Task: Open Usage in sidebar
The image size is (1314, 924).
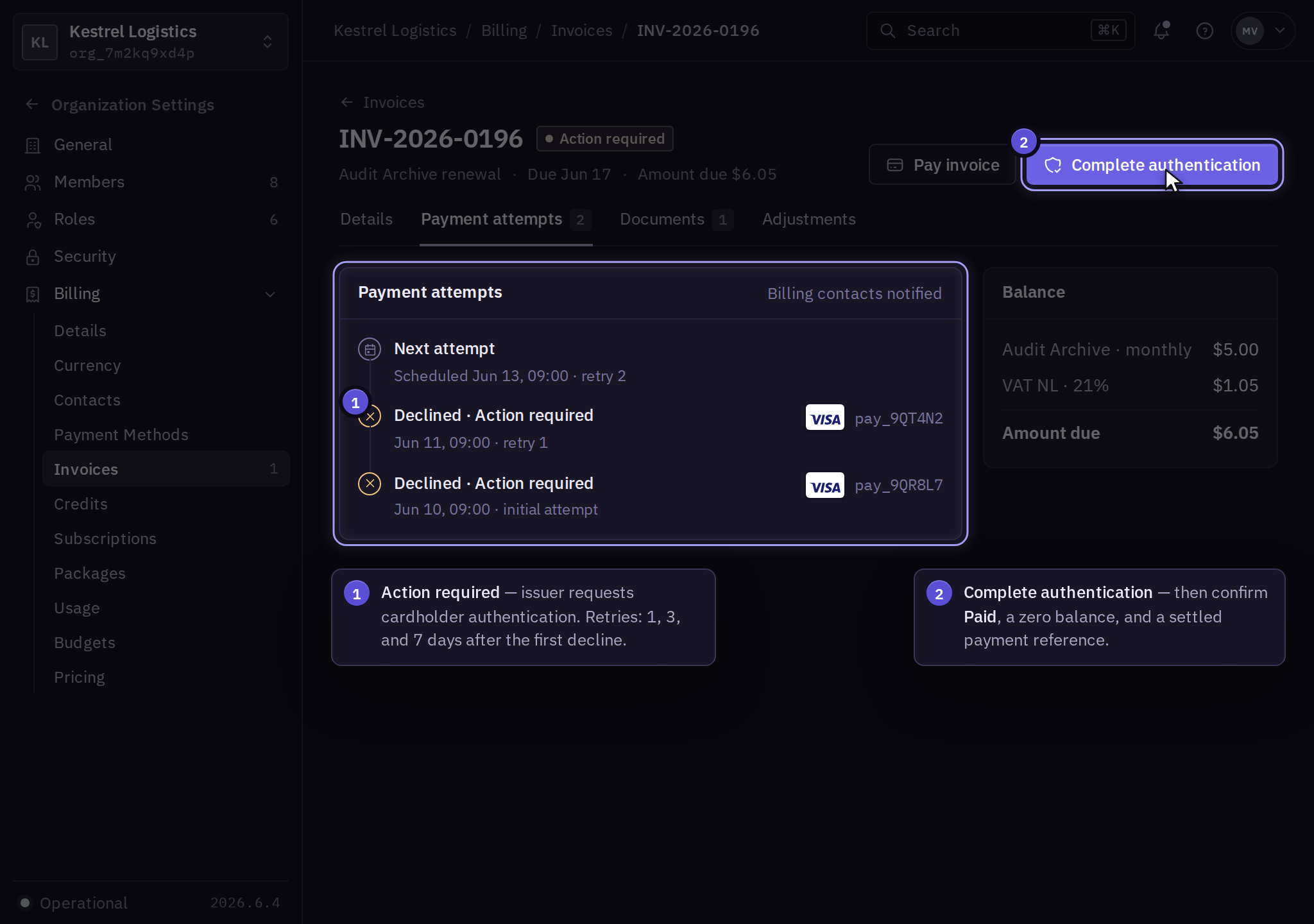Action: (166, 608)
